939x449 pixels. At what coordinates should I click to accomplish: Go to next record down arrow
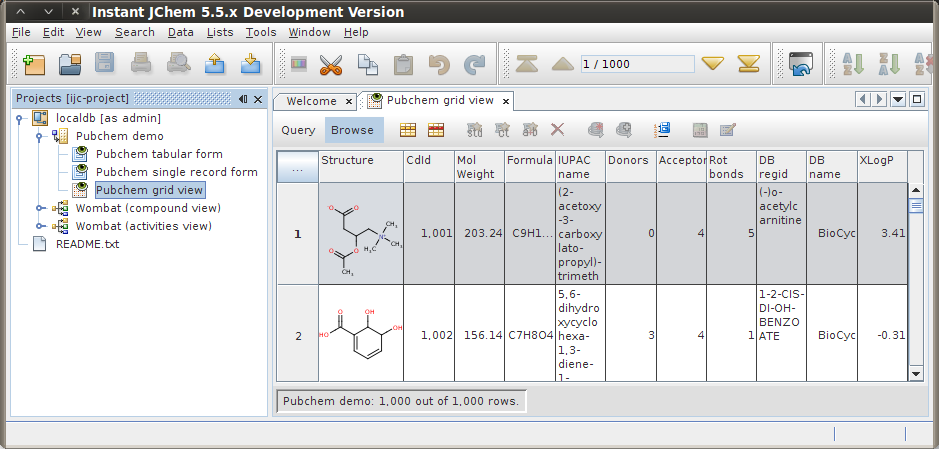(712, 64)
